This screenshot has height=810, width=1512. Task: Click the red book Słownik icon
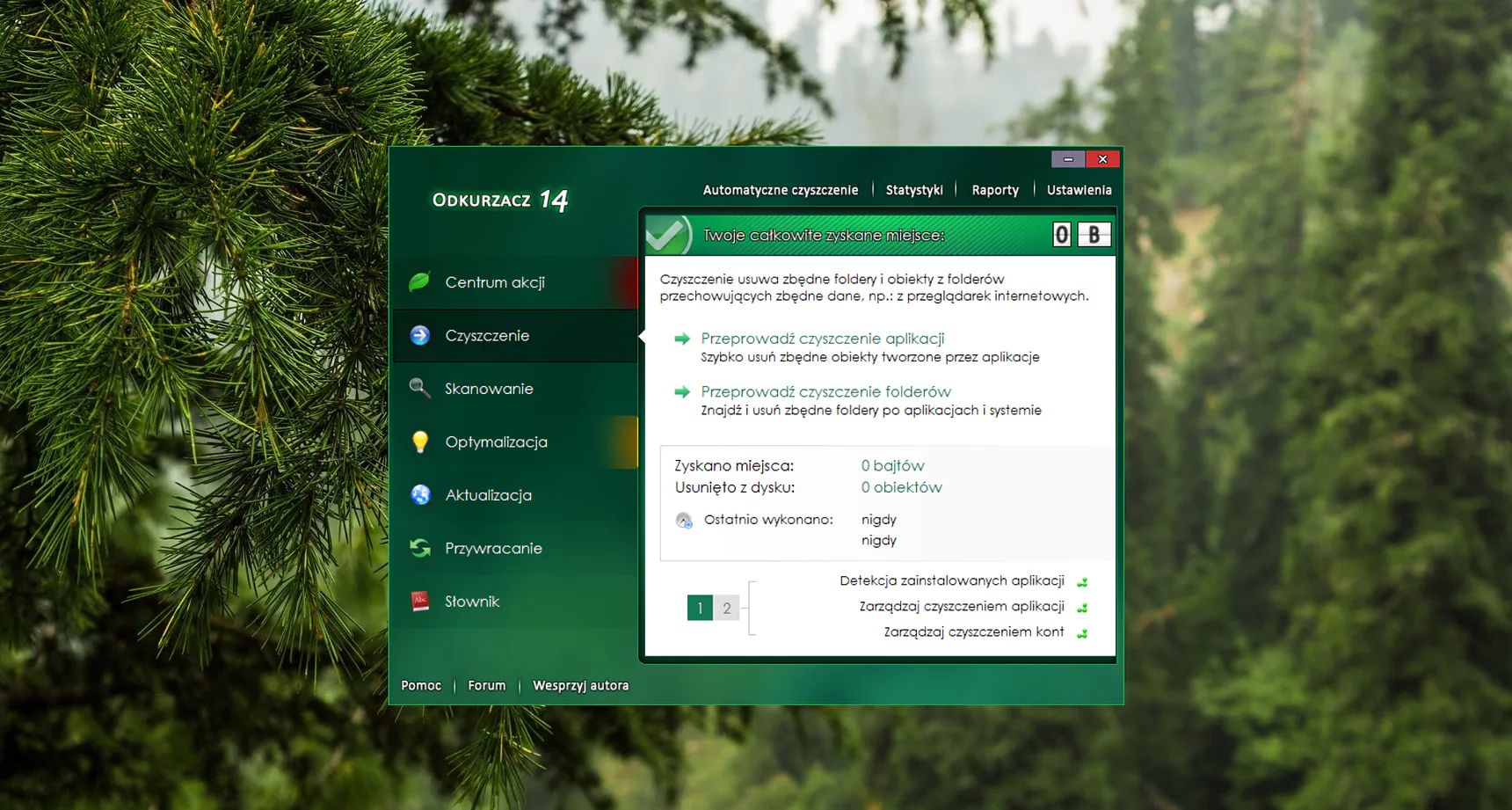[x=420, y=601]
